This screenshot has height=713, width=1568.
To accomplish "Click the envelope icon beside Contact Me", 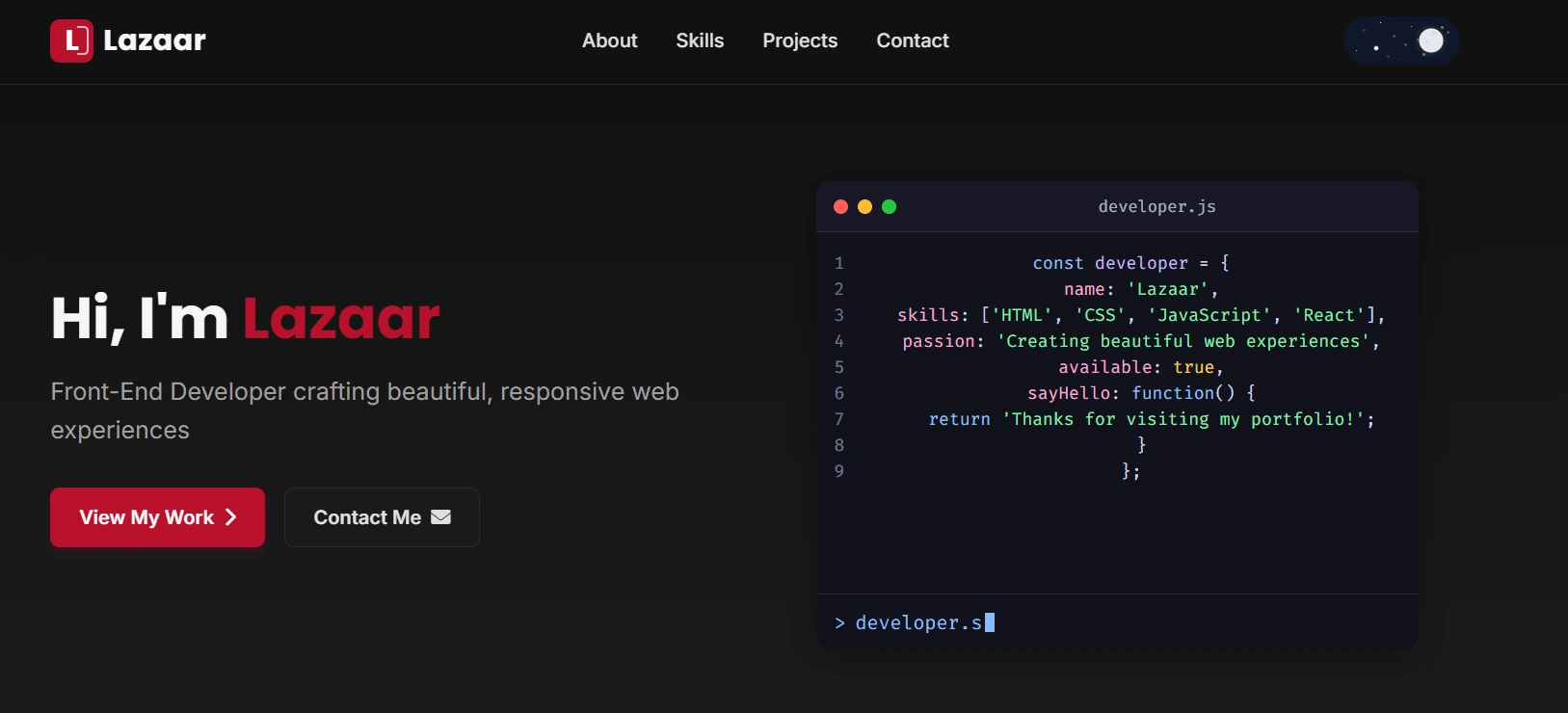I will pyautogui.click(x=440, y=517).
